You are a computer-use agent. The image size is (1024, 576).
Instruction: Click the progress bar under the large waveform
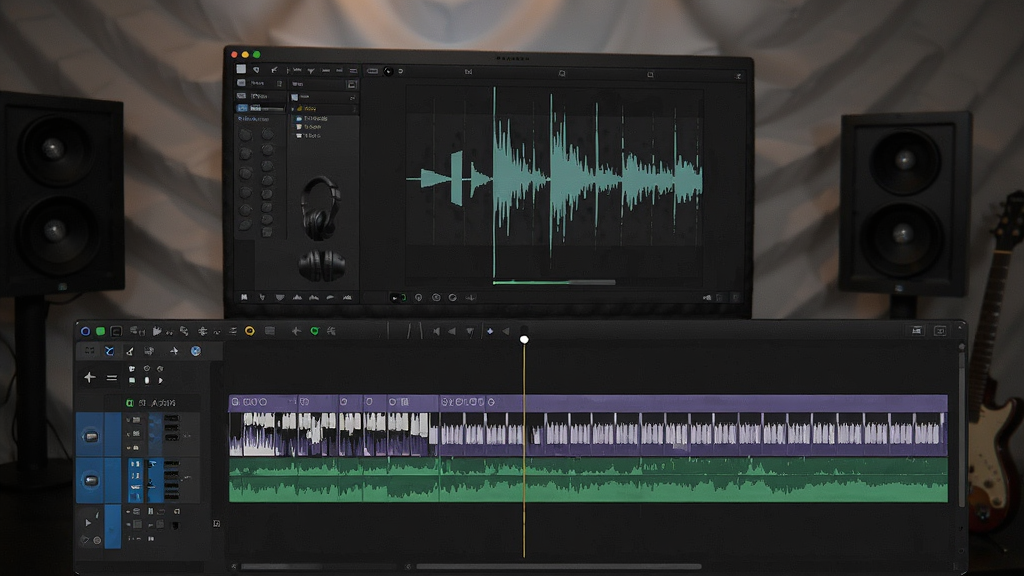[x=554, y=283]
